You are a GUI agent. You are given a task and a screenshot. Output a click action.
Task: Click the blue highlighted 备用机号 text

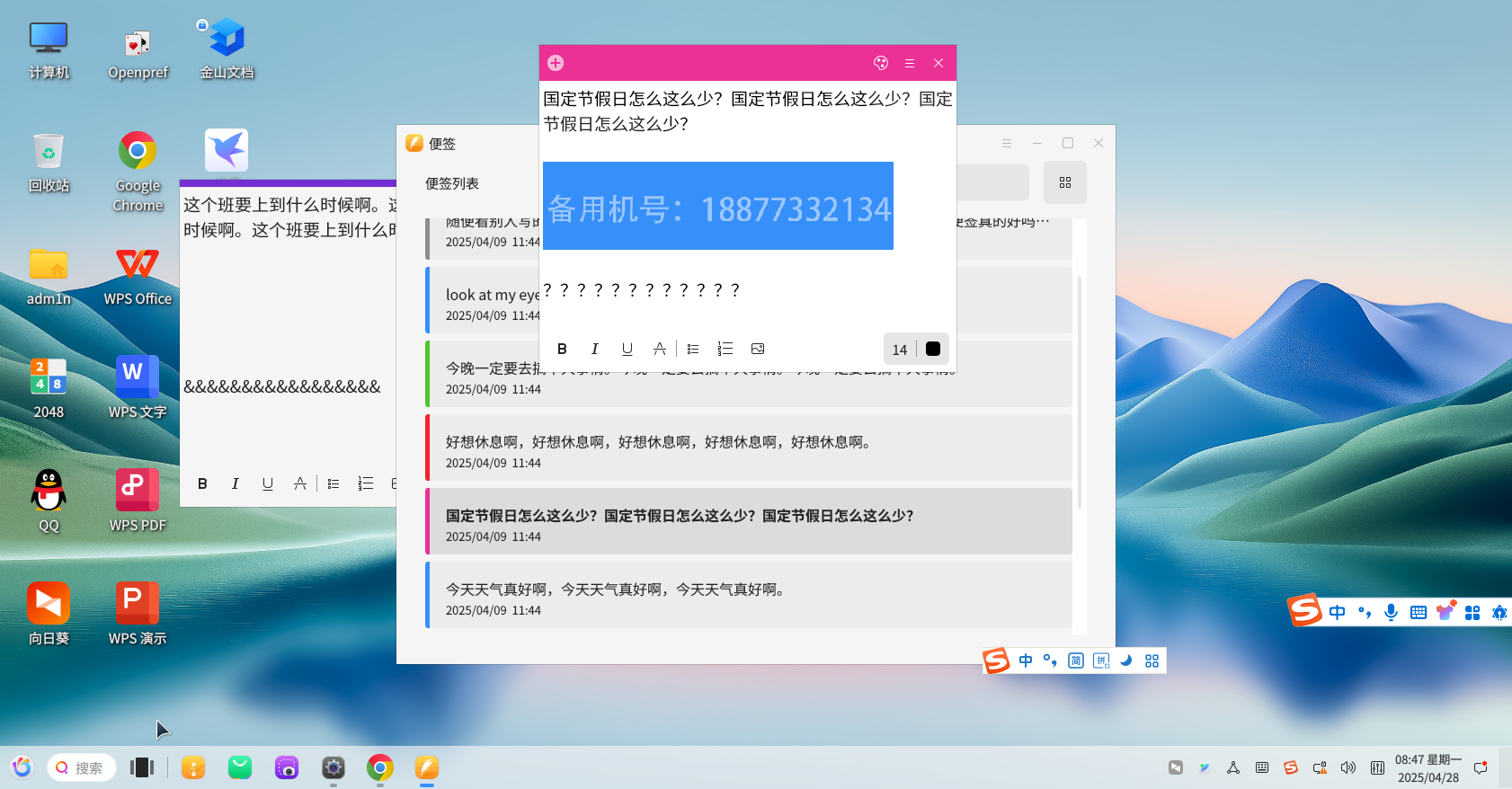click(718, 207)
